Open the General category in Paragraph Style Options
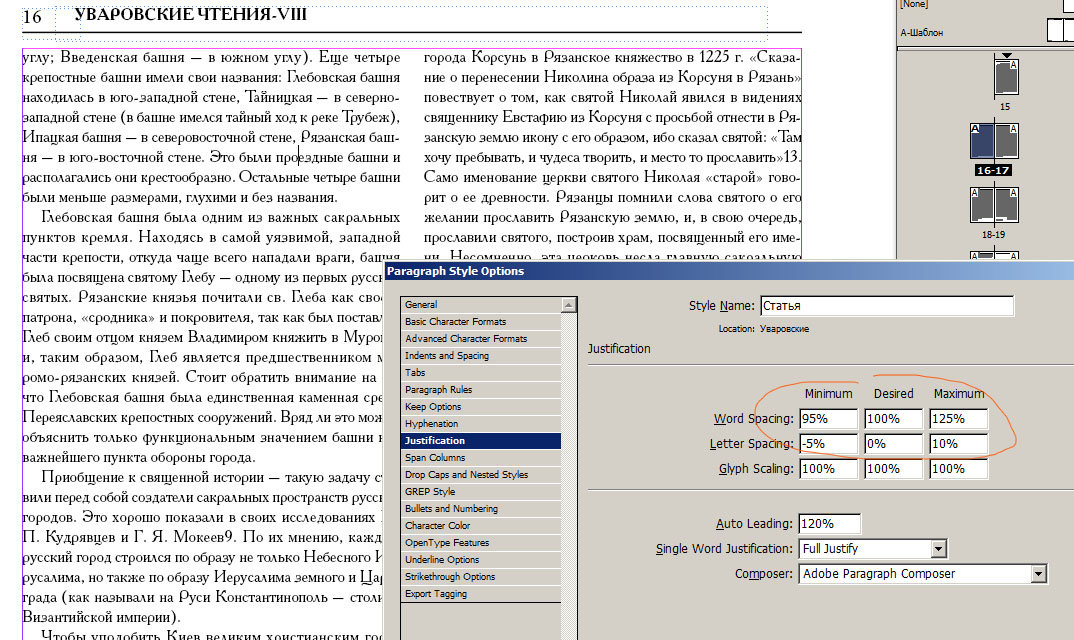The width and height of the screenshot is (1074, 640). [x=481, y=305]
